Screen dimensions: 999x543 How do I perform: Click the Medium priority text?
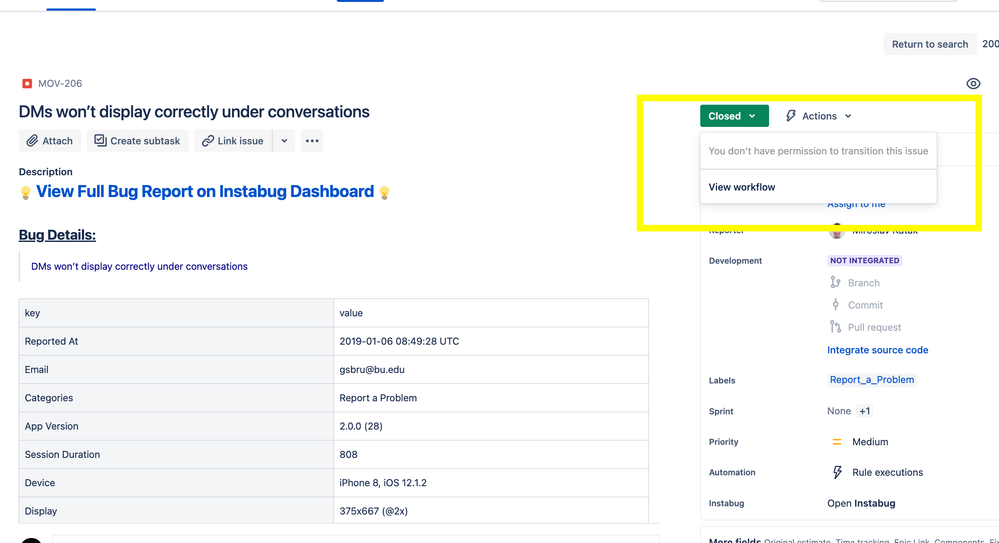point(870,442)
